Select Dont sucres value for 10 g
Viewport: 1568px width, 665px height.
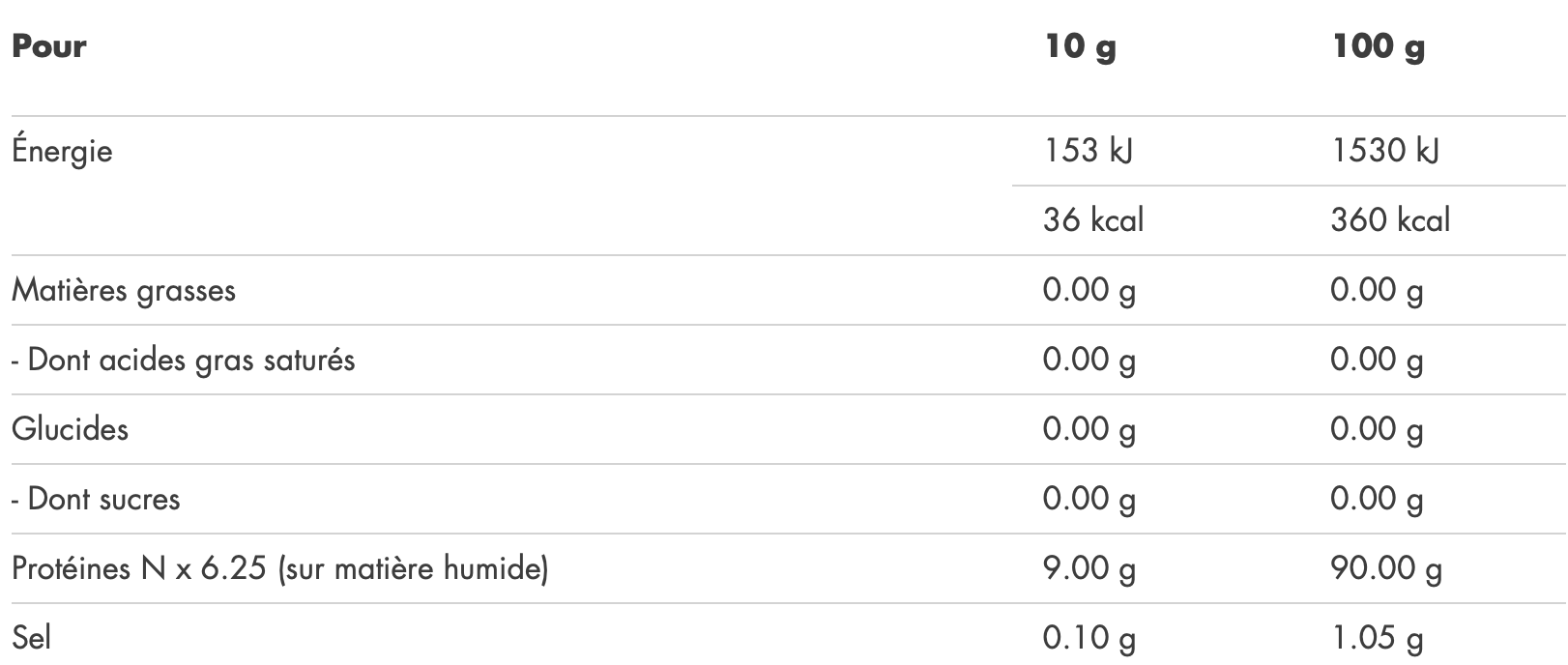pyautogui.click(x=1089, y=499)
